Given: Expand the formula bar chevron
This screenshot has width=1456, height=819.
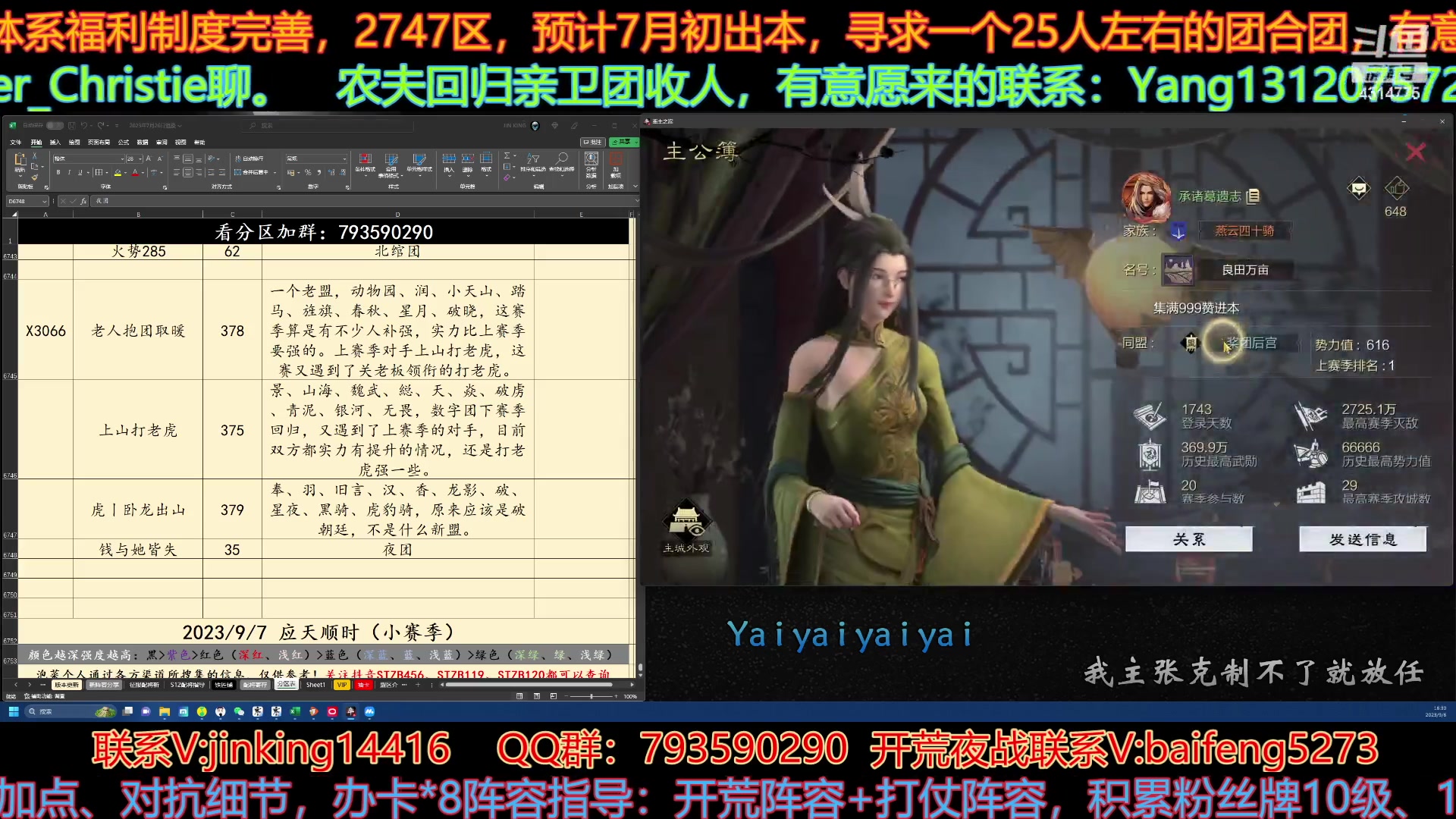Looking at the screenshot, I should pyautogui.click(x=637, y=201).
